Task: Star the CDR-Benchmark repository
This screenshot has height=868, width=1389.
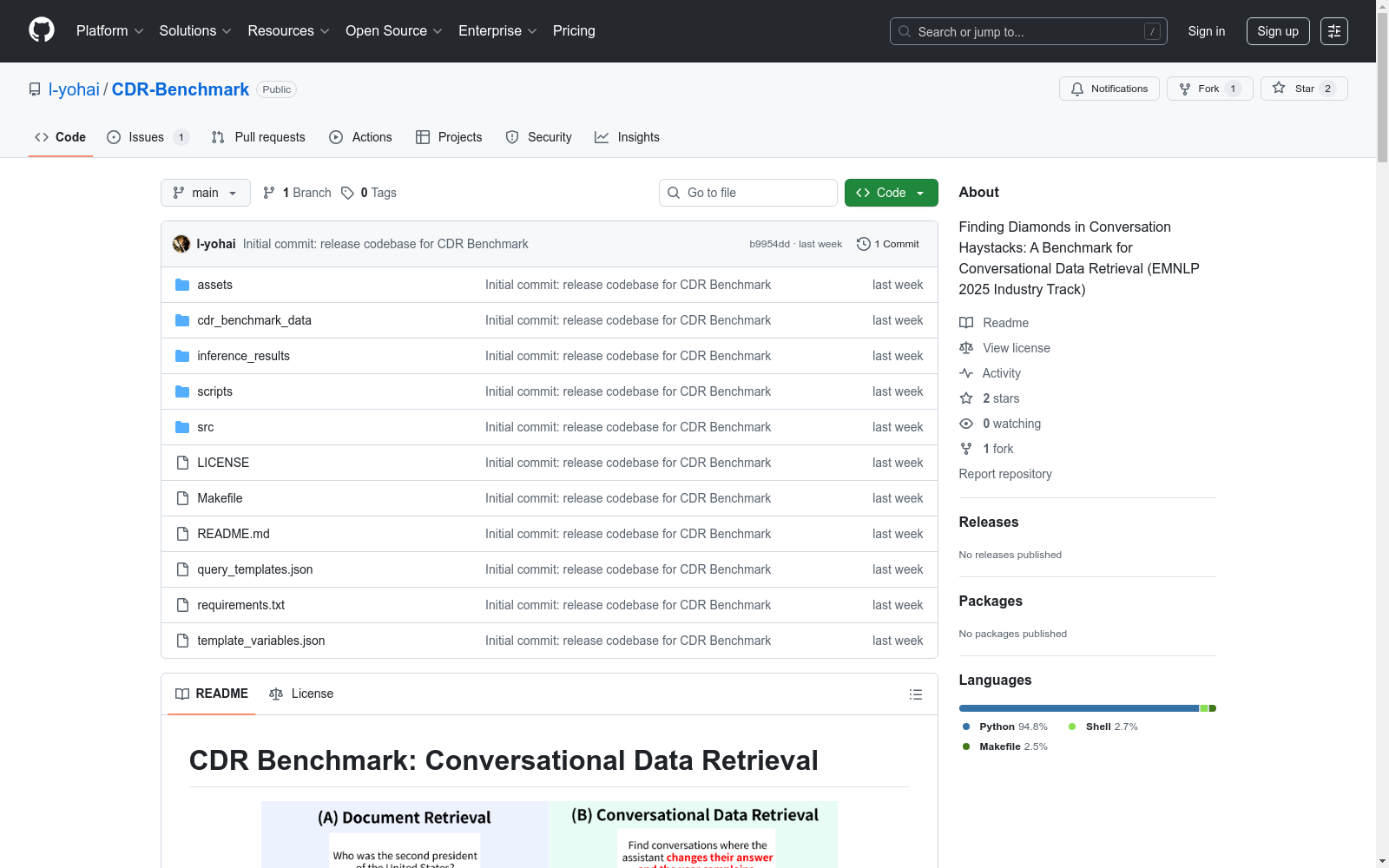Action: pos(1304,89)
